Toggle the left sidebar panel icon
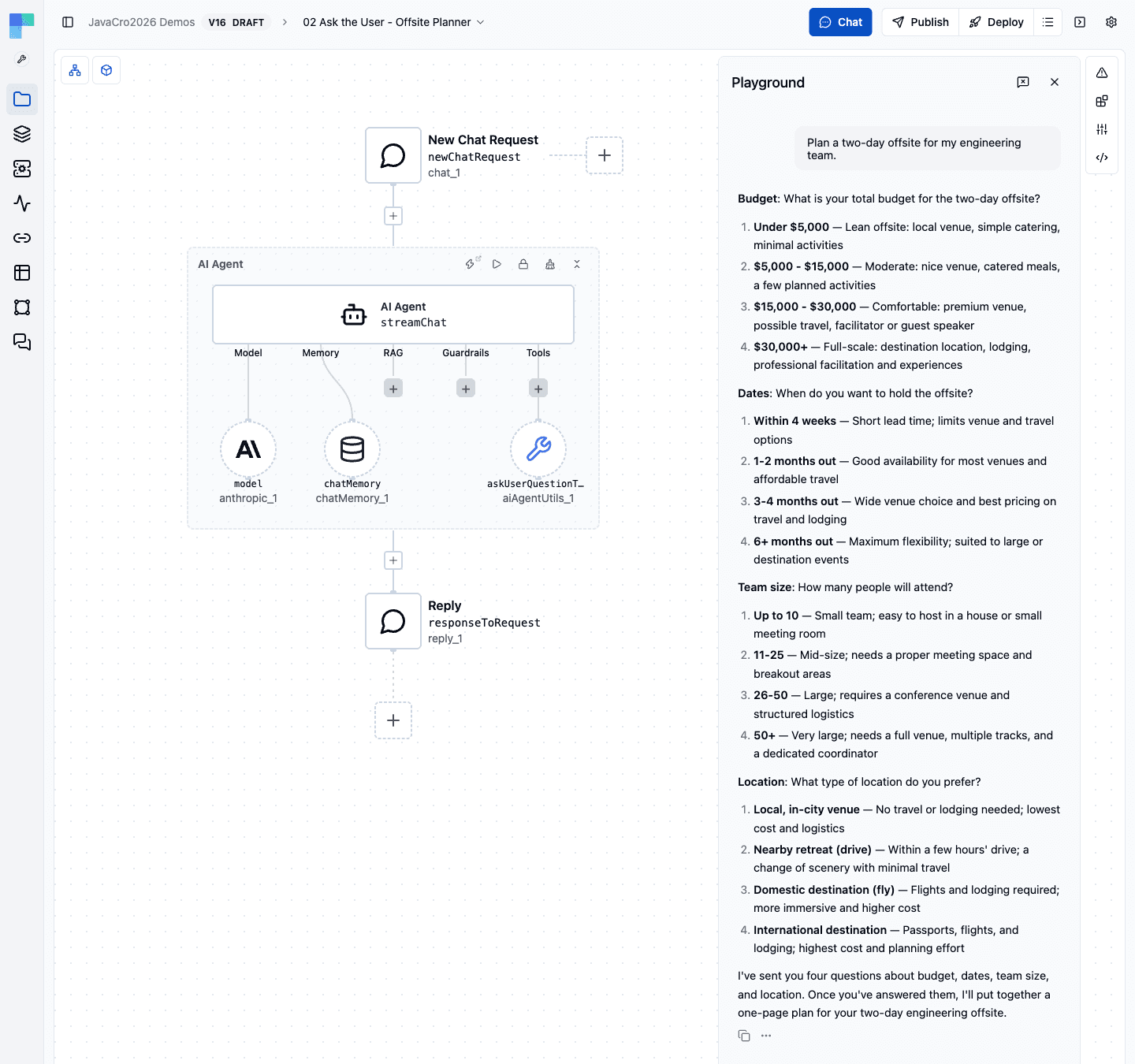Image resolution: width=1135 pixels, height=1064 pixels. click(x=68, y=22)
